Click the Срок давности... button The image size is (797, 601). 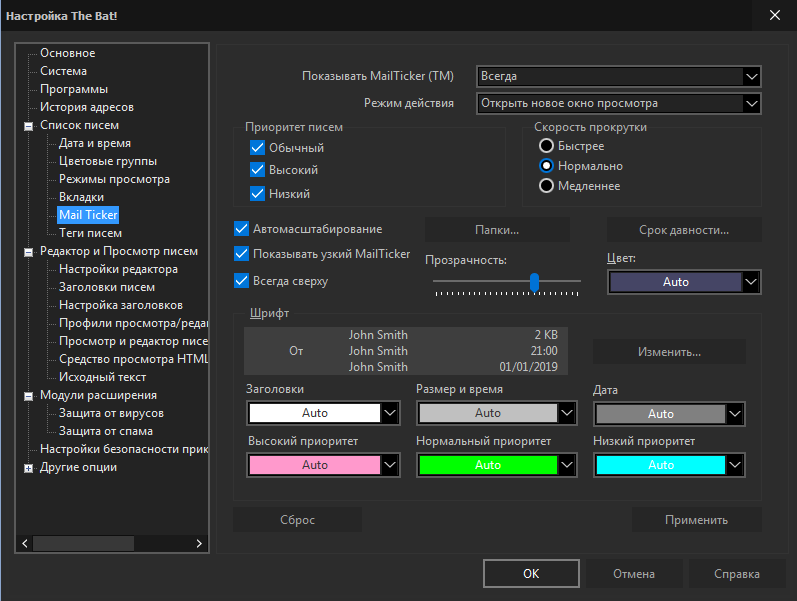point(684,230)
